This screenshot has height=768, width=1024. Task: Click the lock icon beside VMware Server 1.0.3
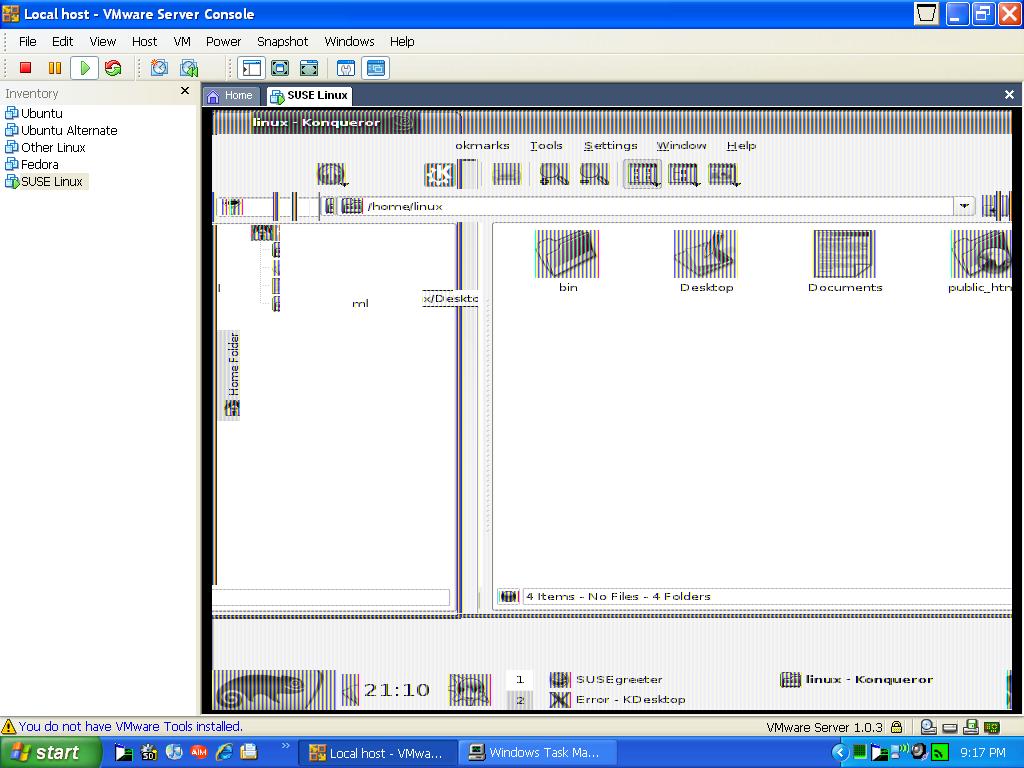[896, 727]
